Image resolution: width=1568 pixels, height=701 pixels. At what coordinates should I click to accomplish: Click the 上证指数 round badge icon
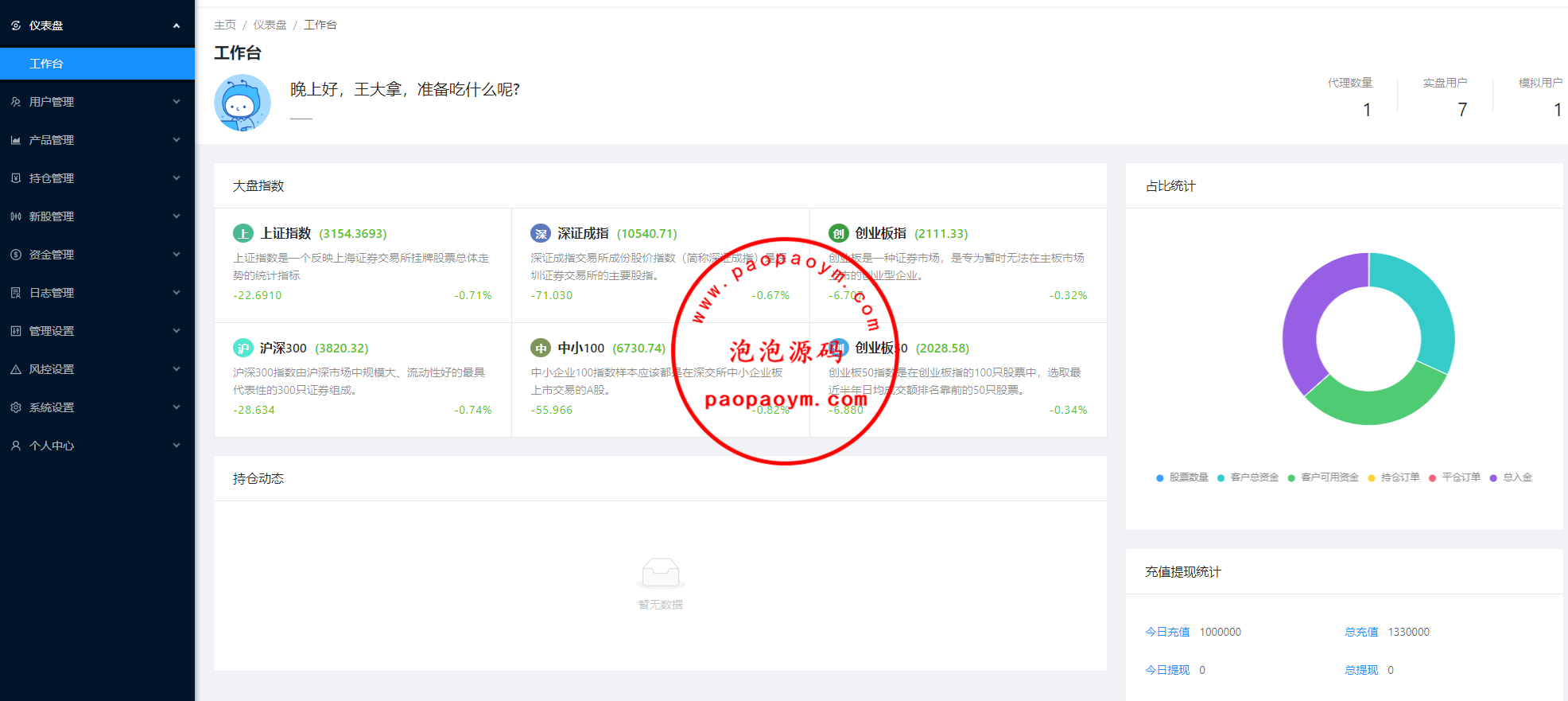[x=243, y=233]
